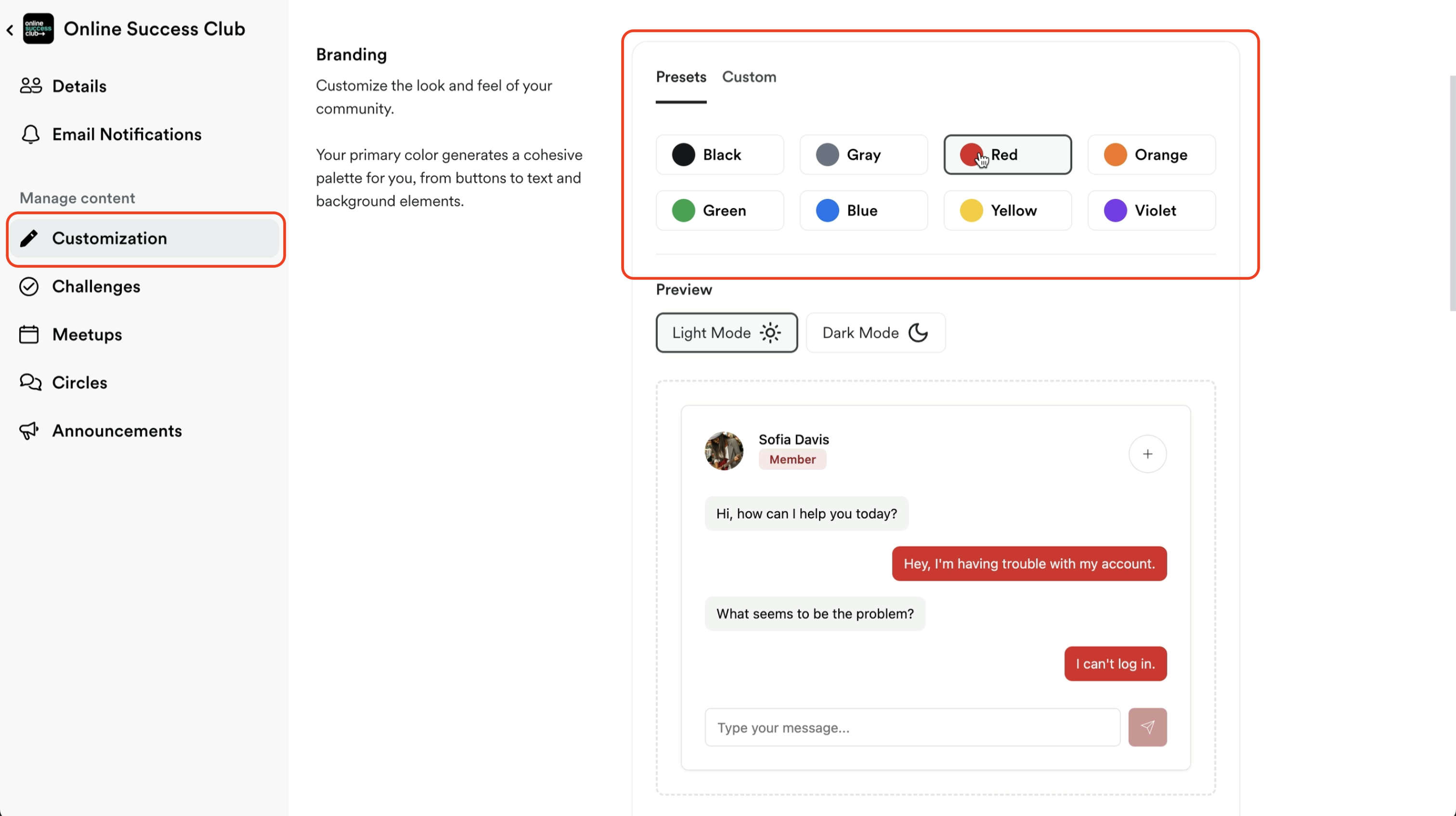Viewport: 1456px width, 816px height.
Task: Pick the Blue preset color
Action: pyautogui.click(x=862, y=211)
